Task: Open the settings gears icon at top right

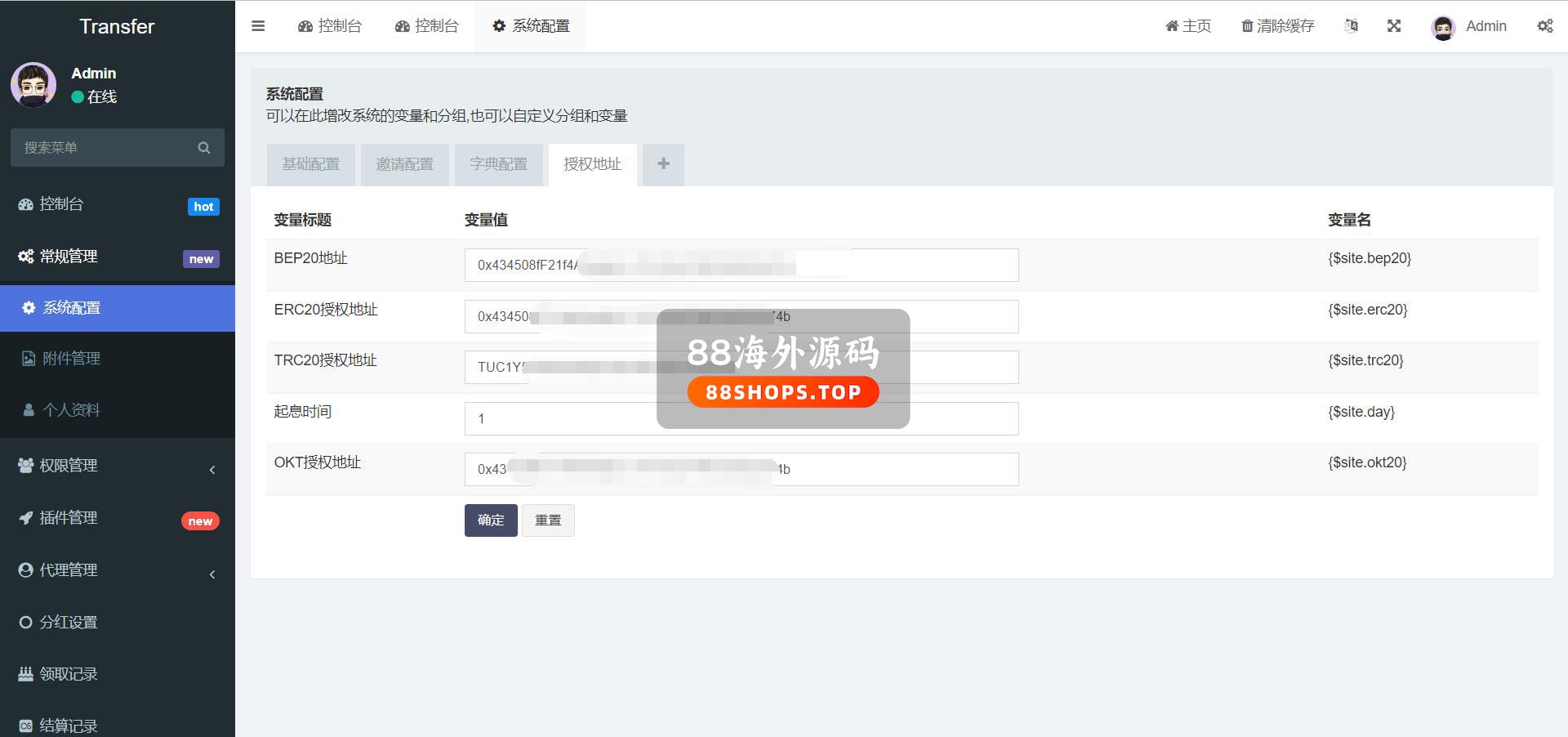Action: 1544,26
